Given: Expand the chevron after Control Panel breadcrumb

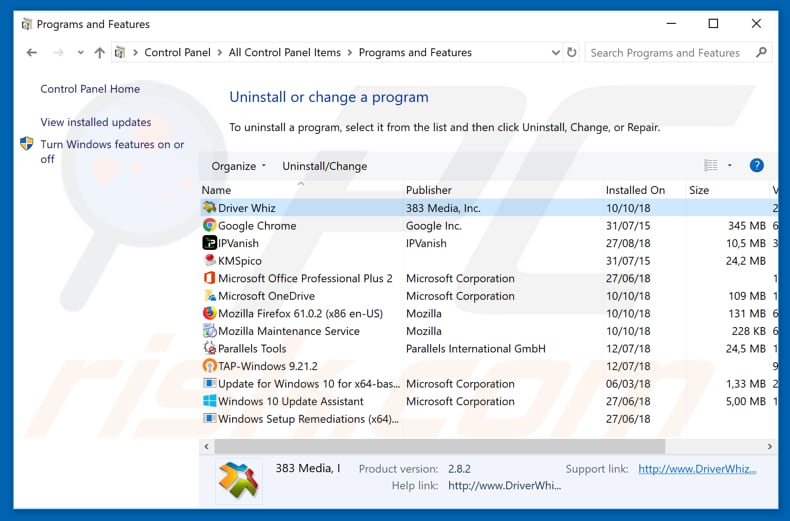Looking at the screenshot, I should [220, 52].
